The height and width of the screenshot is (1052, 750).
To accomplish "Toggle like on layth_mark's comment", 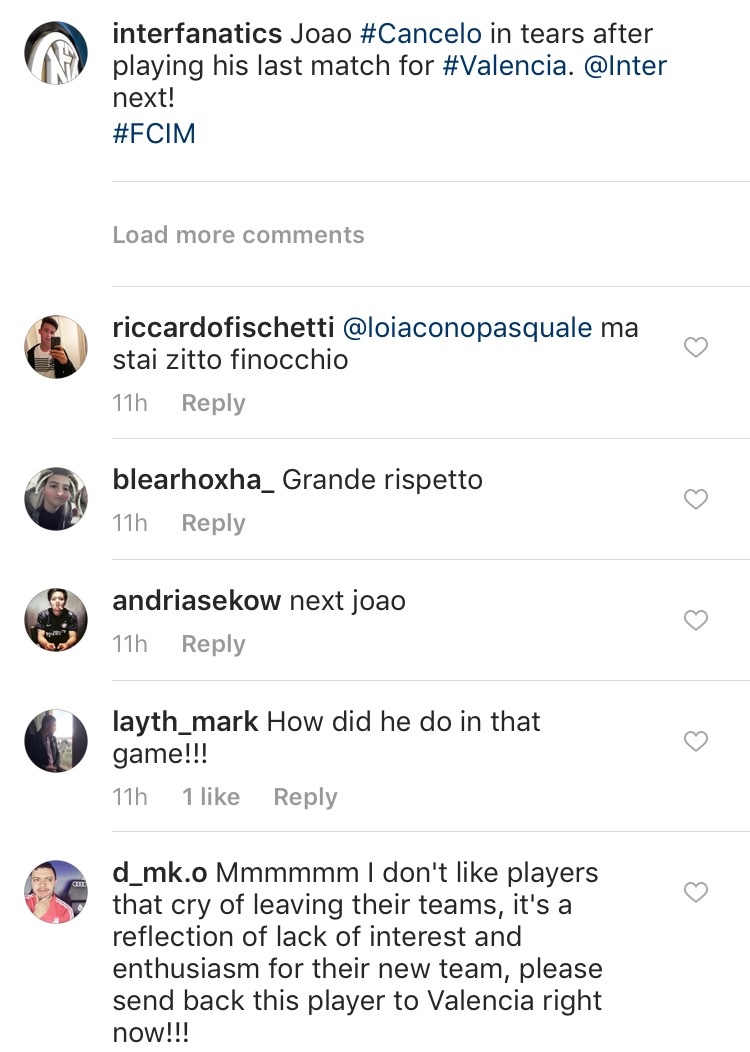I will point(695,741).
